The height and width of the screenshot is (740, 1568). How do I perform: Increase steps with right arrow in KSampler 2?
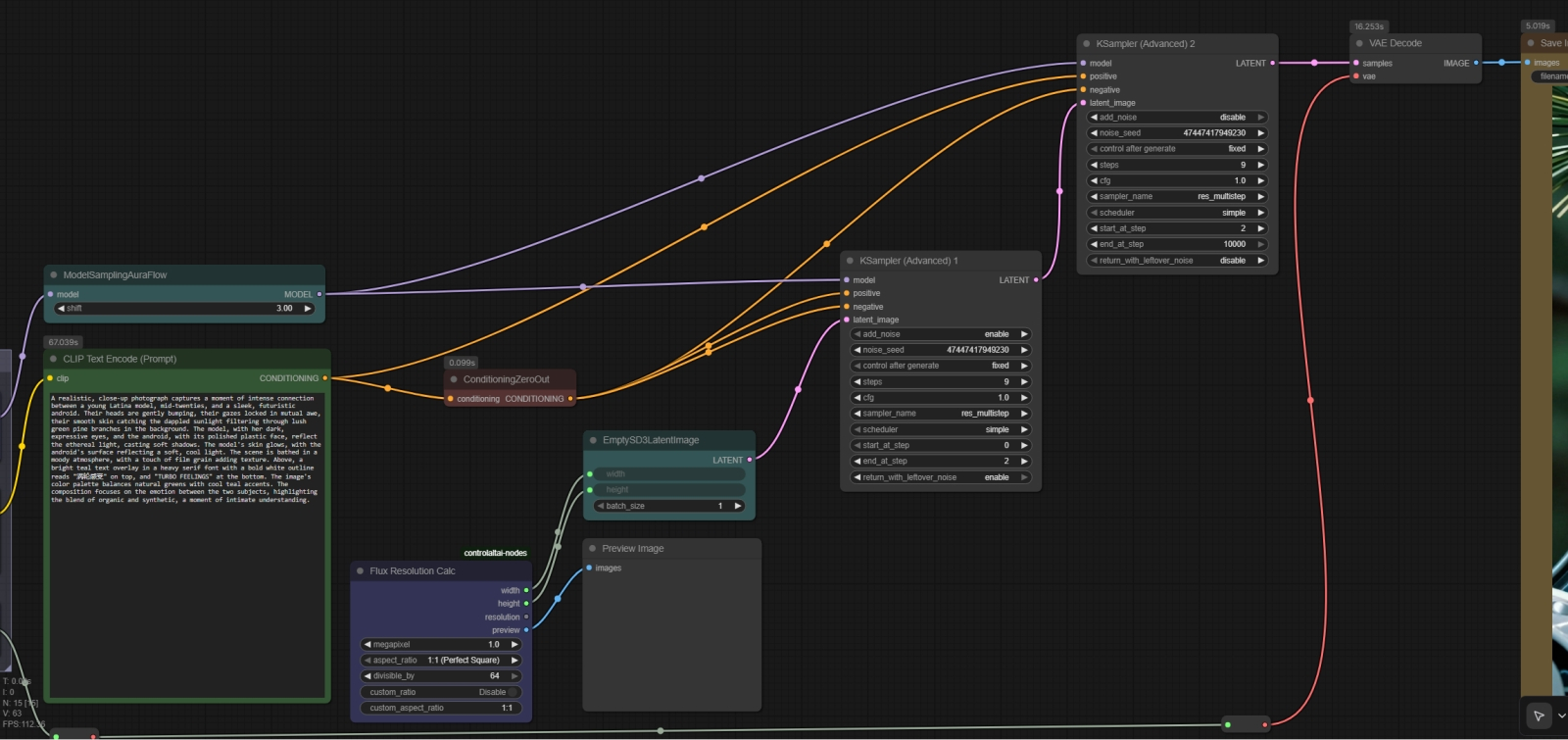1261,165
